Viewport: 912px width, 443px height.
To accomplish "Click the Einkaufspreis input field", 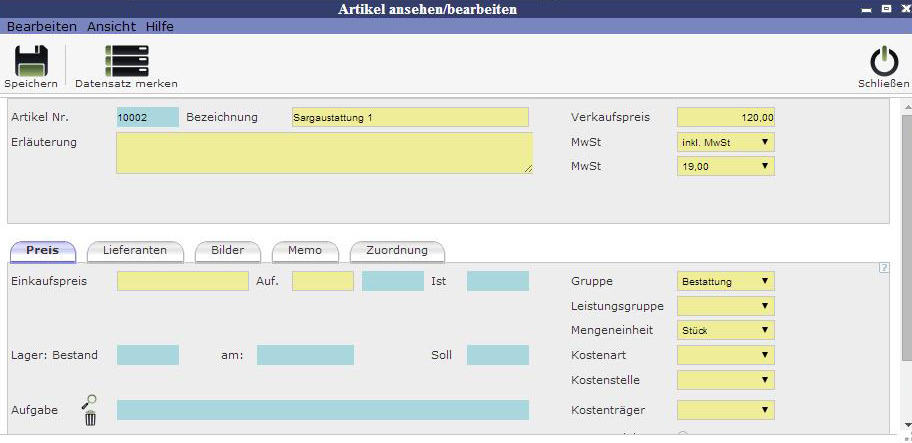I will [182, 281].
